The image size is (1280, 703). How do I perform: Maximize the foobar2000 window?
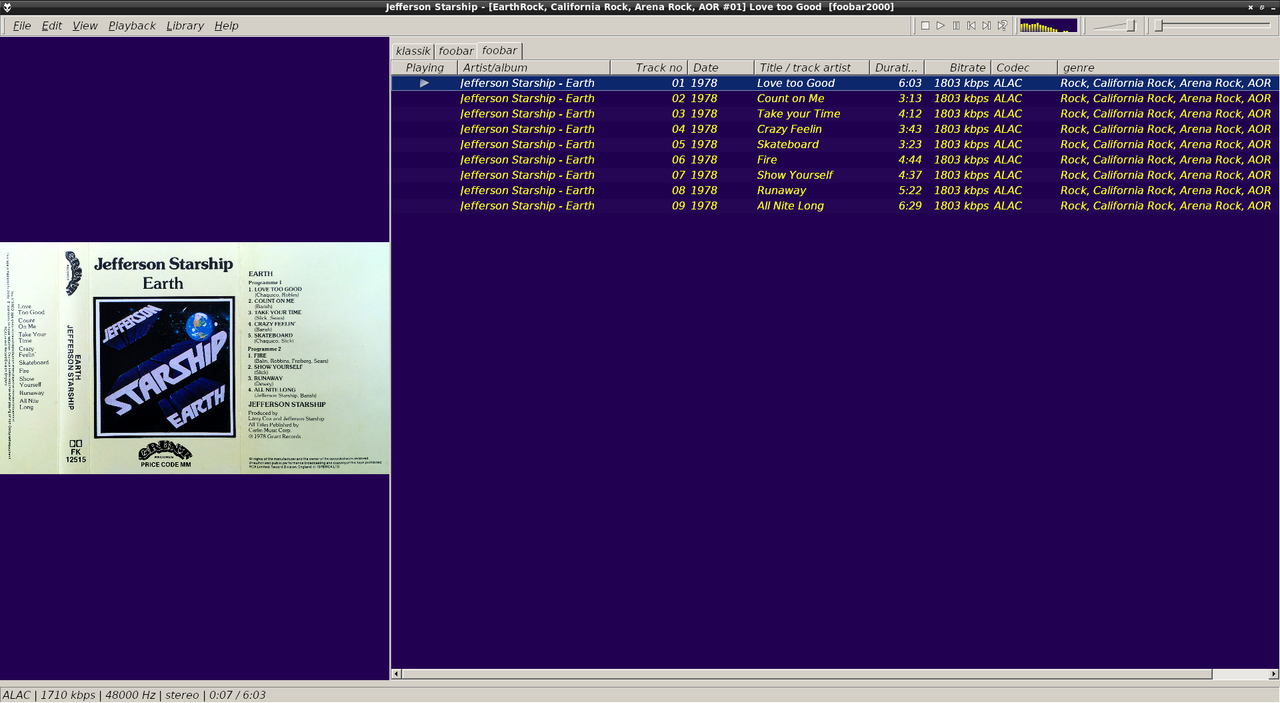pyautogui.click(x=1261, y=7)
